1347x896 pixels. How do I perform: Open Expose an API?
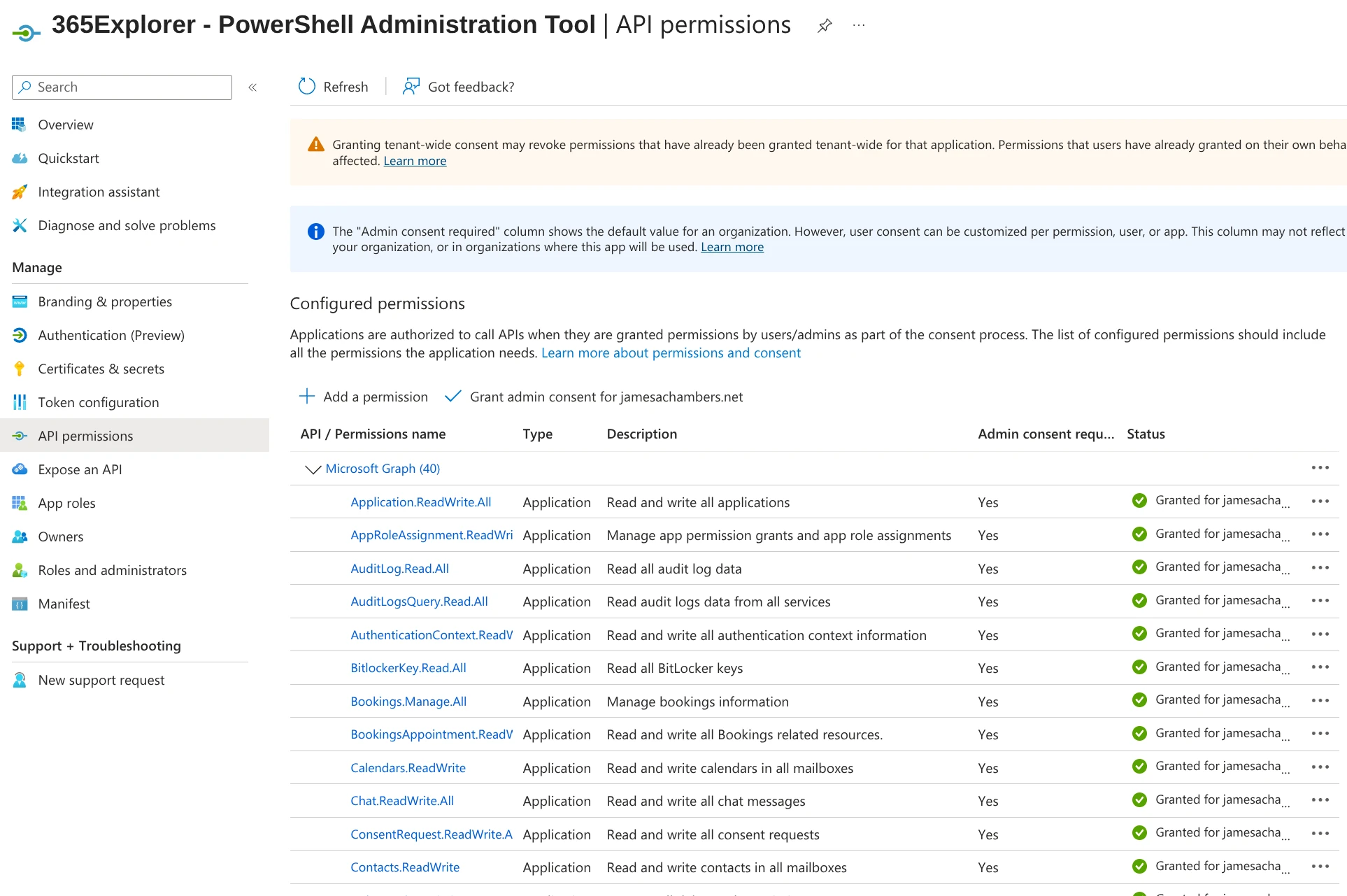pyautogui.click(x=80, y=469)
